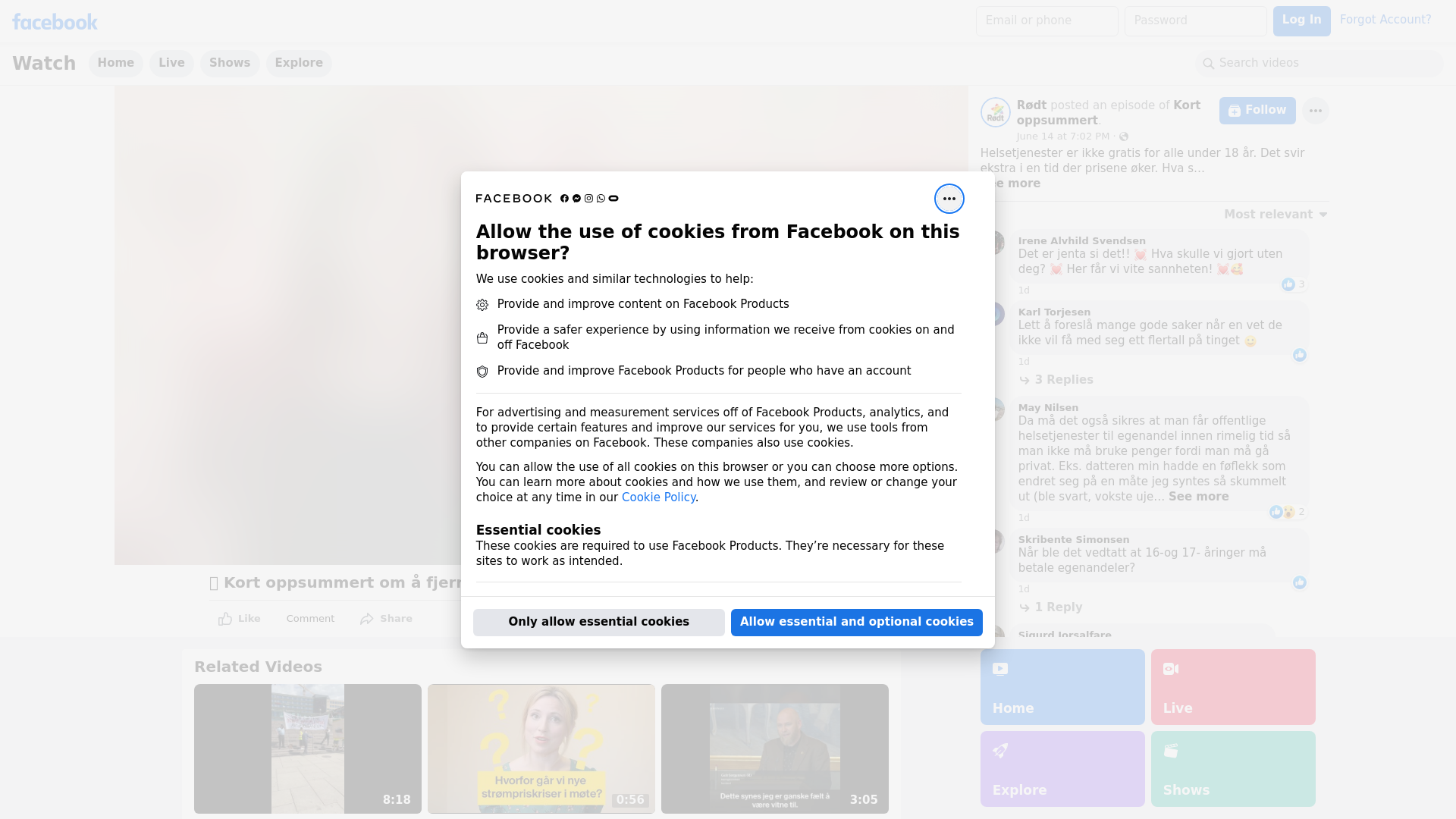Viewport: 1456px width, 819px height.
Task: Click the thumbs-up Like icon under the video
Action: [225, 619]
